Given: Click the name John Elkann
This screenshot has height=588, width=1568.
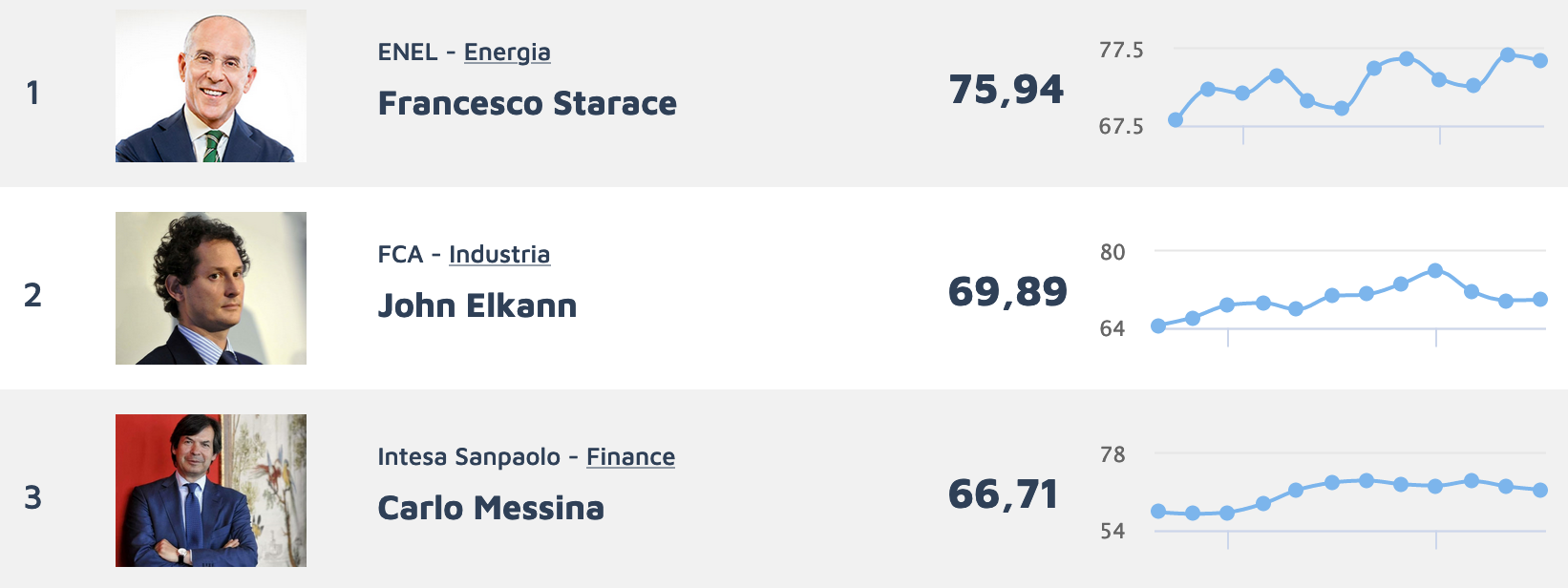Looking at the screenshot, I should pyautogui.click(x=477, y=305).
